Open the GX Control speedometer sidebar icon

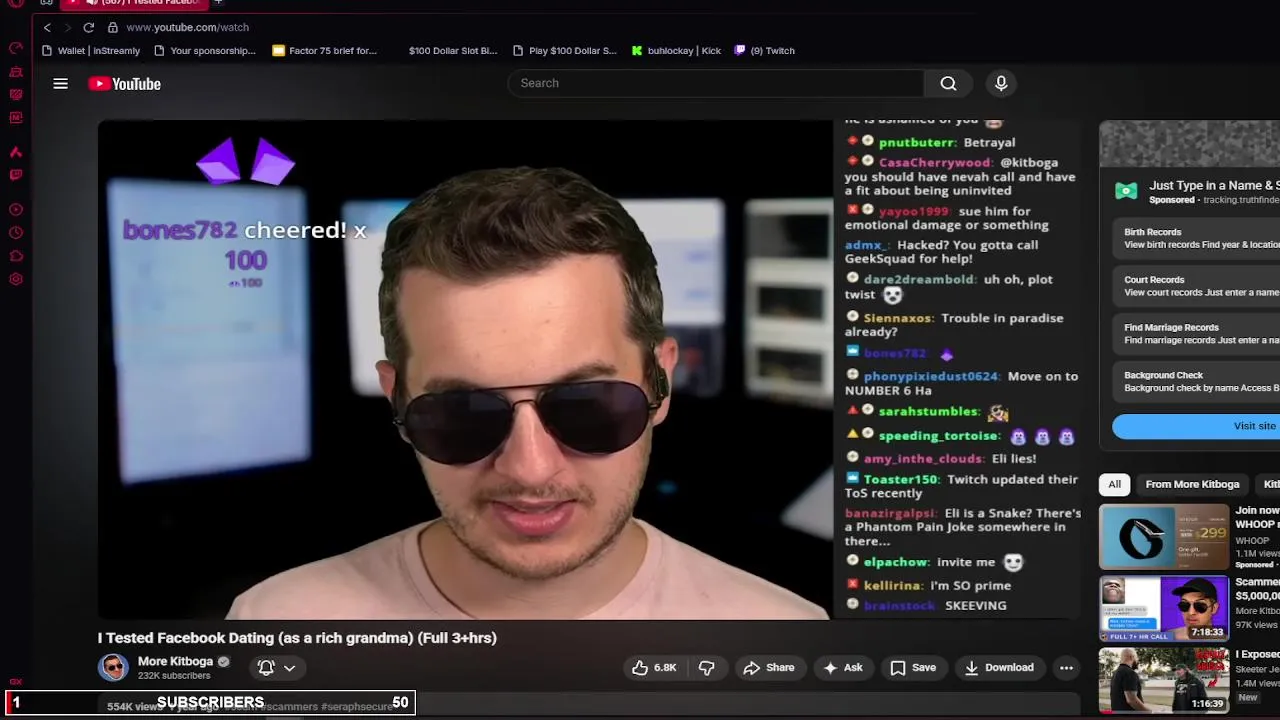coord(16,48)
